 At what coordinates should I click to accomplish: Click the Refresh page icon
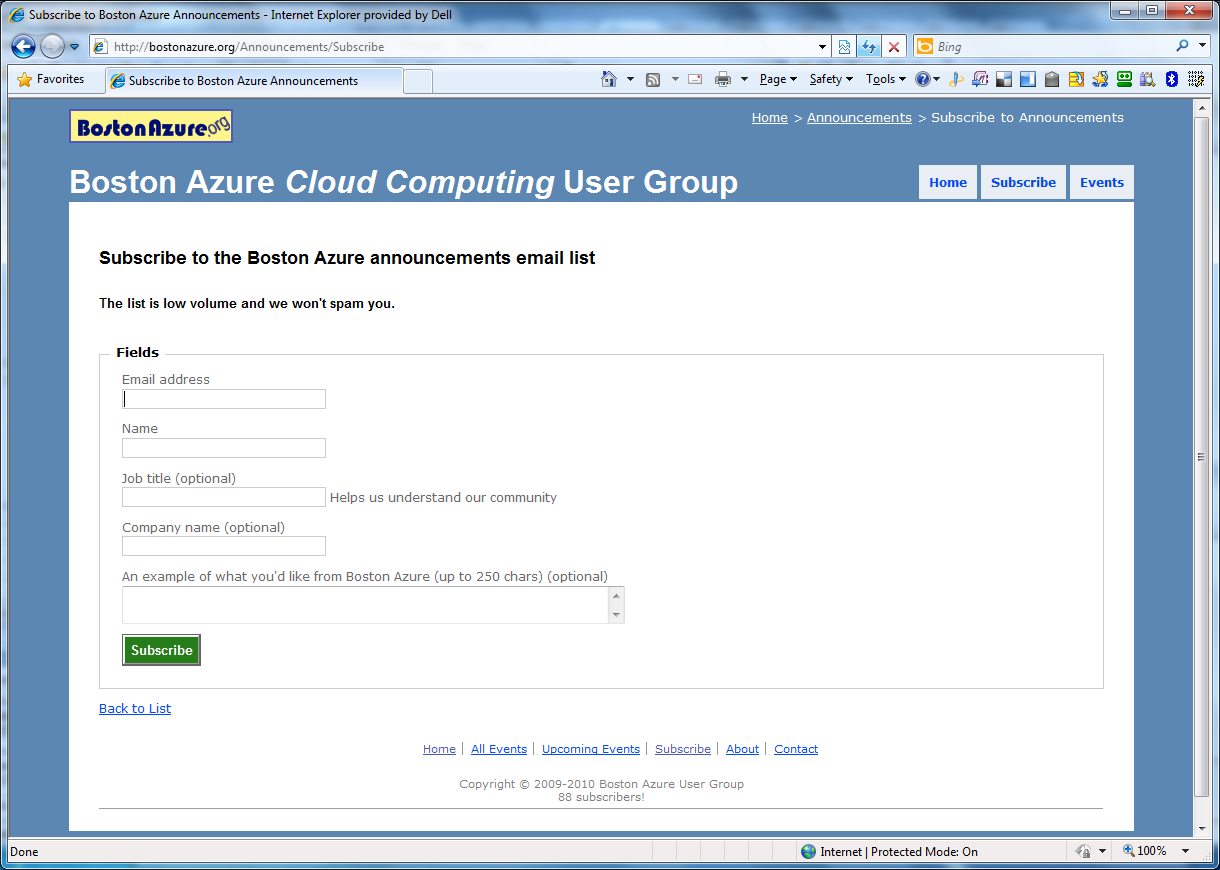click(x=869, y=46)
